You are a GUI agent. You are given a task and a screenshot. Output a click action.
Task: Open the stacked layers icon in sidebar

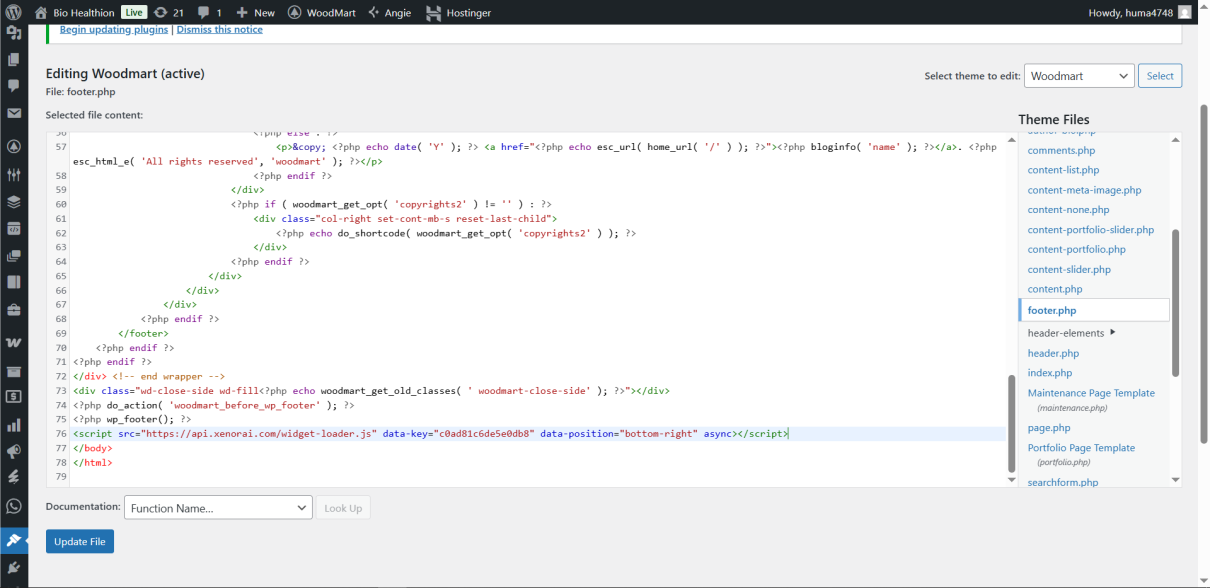[14, 201]
